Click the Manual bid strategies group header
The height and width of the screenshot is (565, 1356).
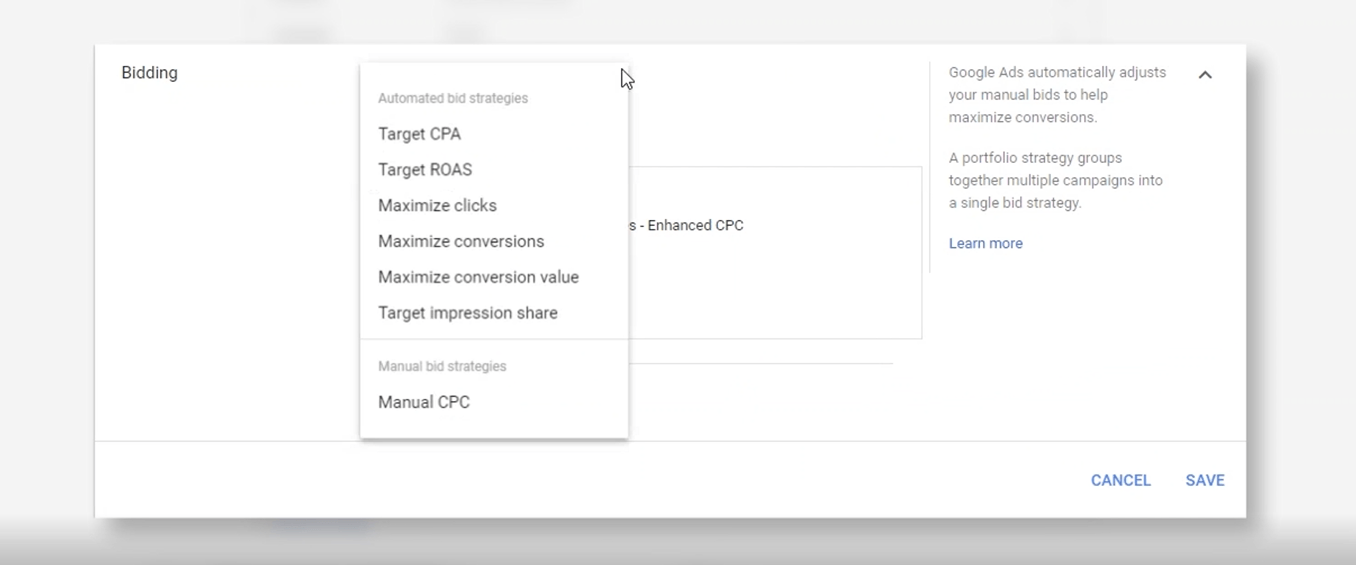pyautogui.click(x=442, y=366)
